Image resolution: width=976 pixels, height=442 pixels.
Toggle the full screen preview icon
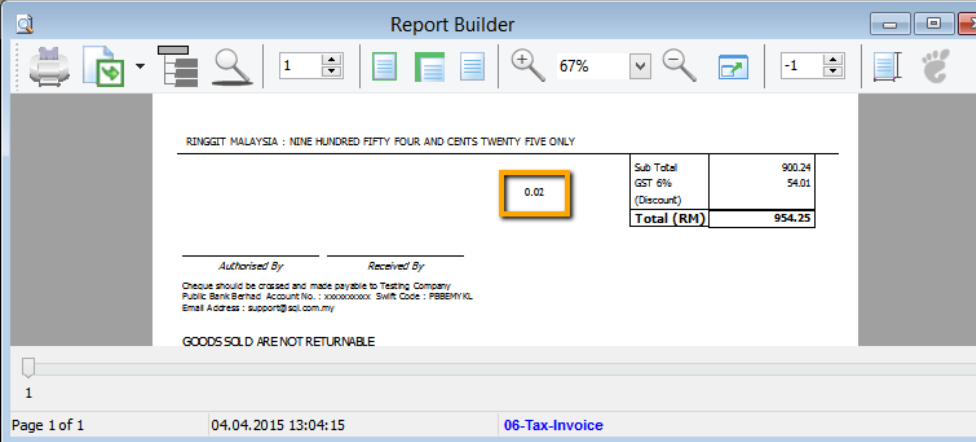tap(733, 67)
